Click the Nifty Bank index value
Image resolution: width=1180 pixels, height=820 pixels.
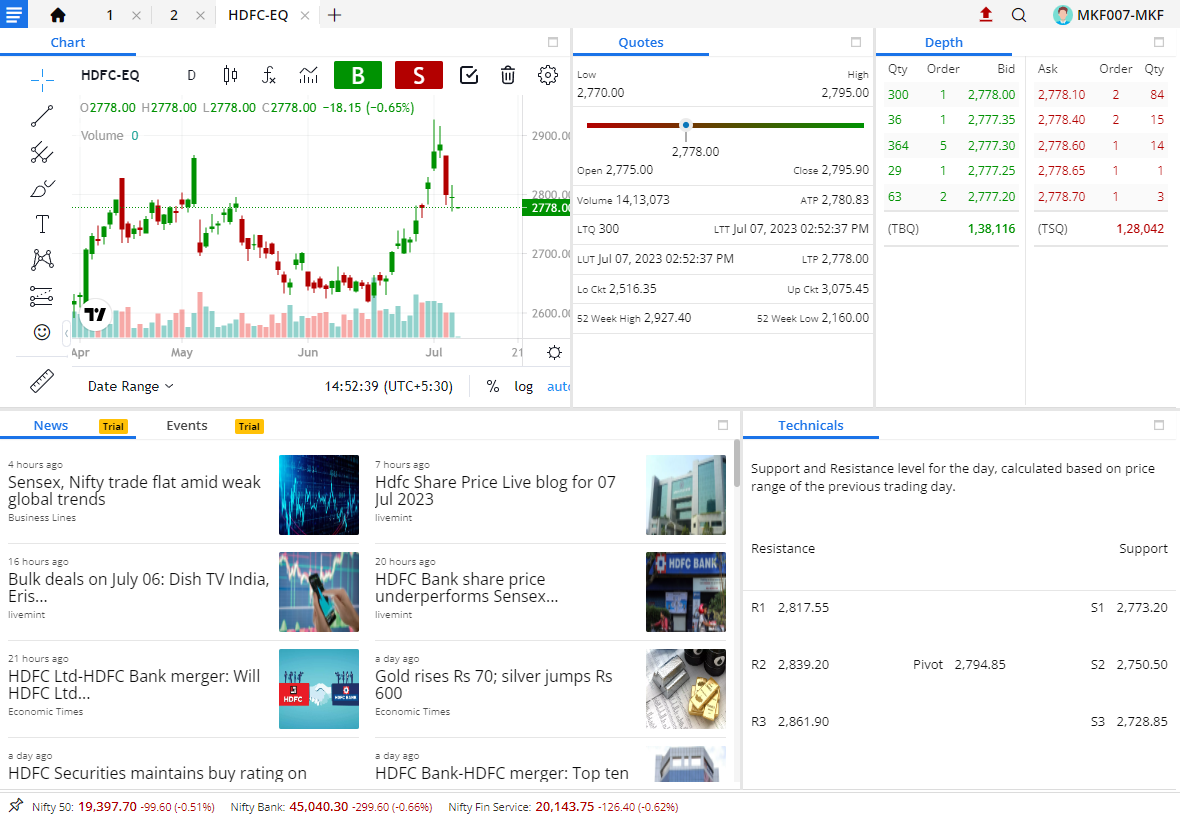[x=318, y=806]
